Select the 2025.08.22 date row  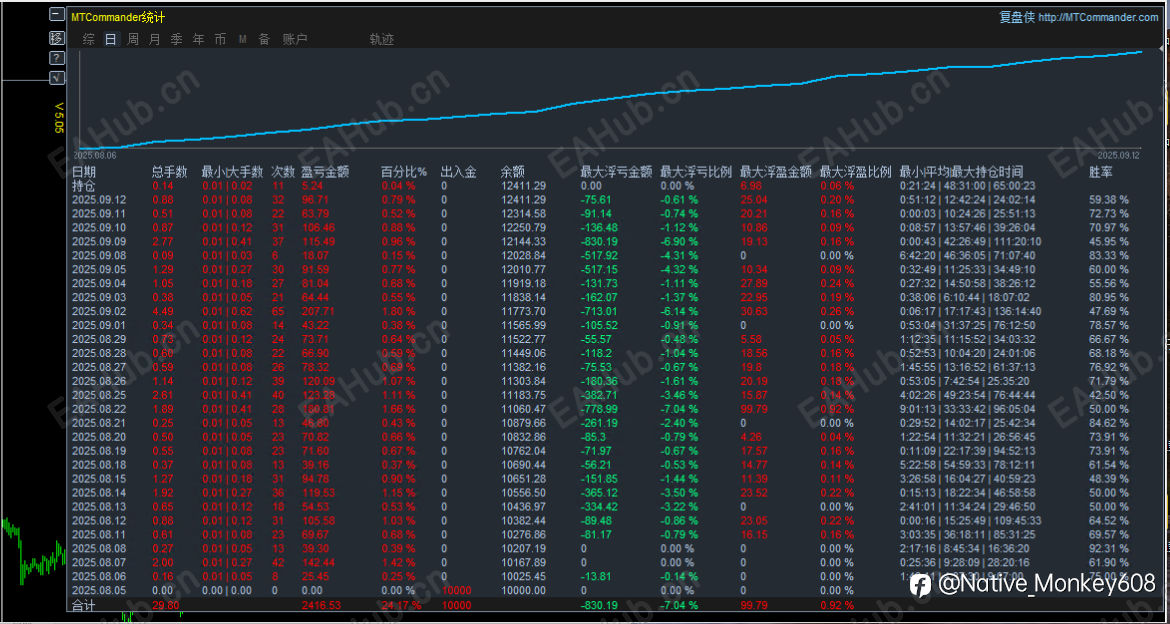(x=98, y=409)
